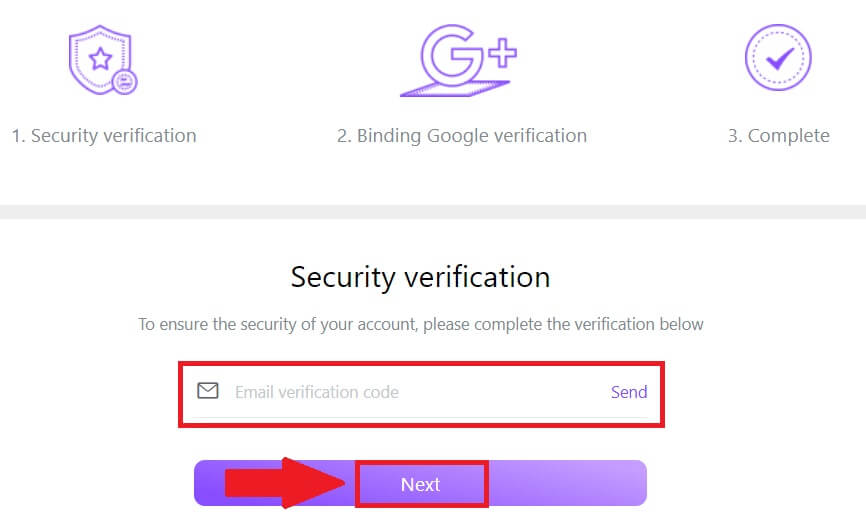Click the envelope icon in the code field
This screenshot has width=866, height=512.
click(x=208, y=391)
